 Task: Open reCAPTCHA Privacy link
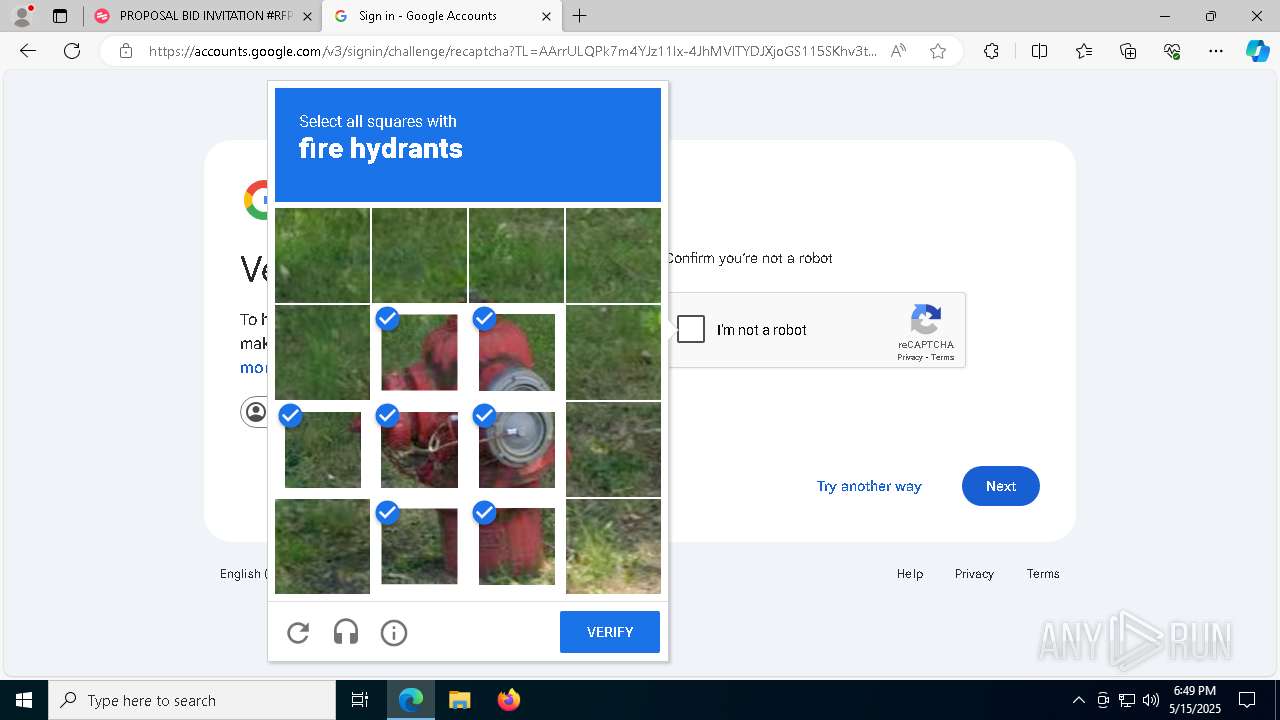909,357
